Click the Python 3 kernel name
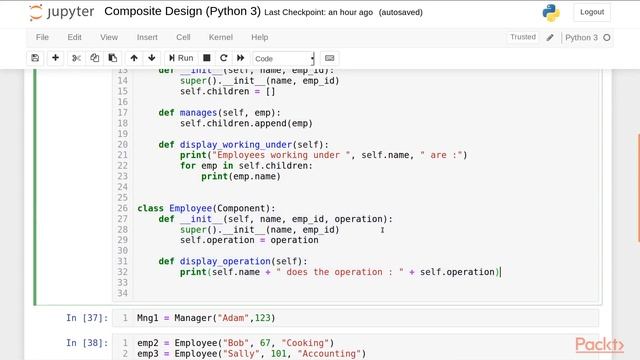 [x=581, y=38]
